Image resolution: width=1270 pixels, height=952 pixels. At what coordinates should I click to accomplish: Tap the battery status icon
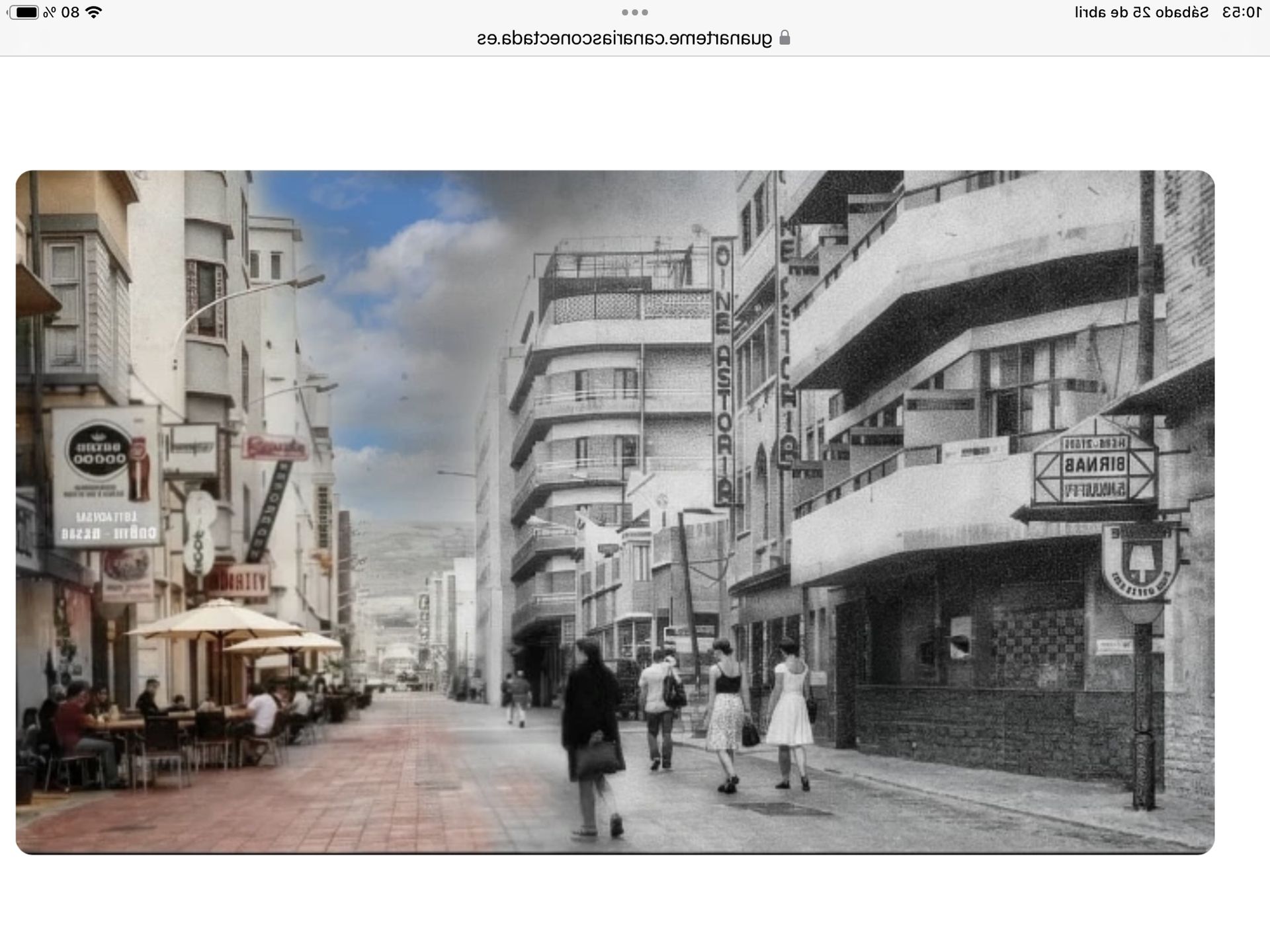point(22,13)
